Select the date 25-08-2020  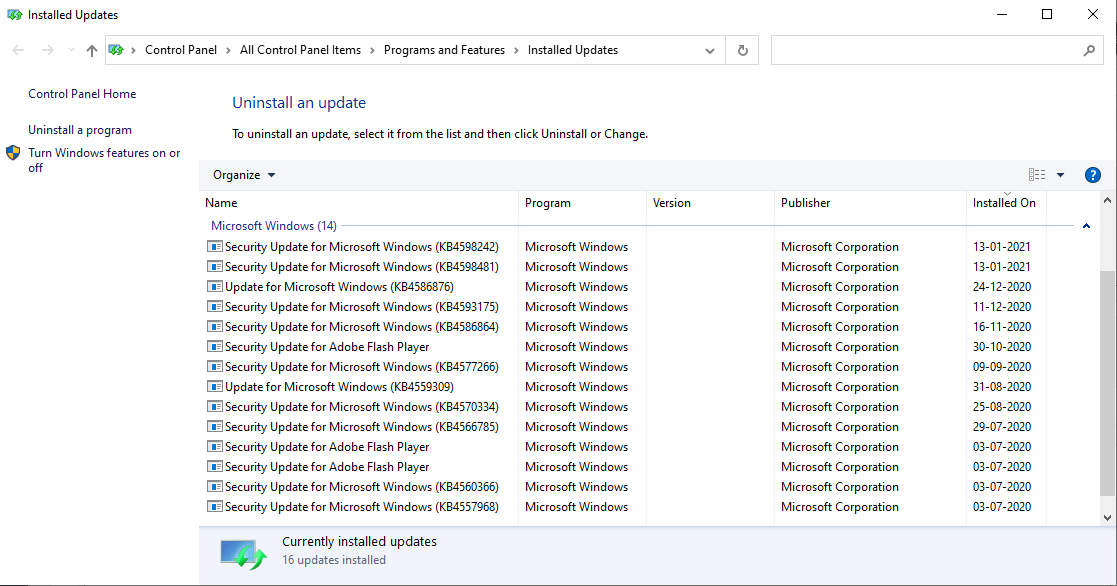(x=1002, y=406)
